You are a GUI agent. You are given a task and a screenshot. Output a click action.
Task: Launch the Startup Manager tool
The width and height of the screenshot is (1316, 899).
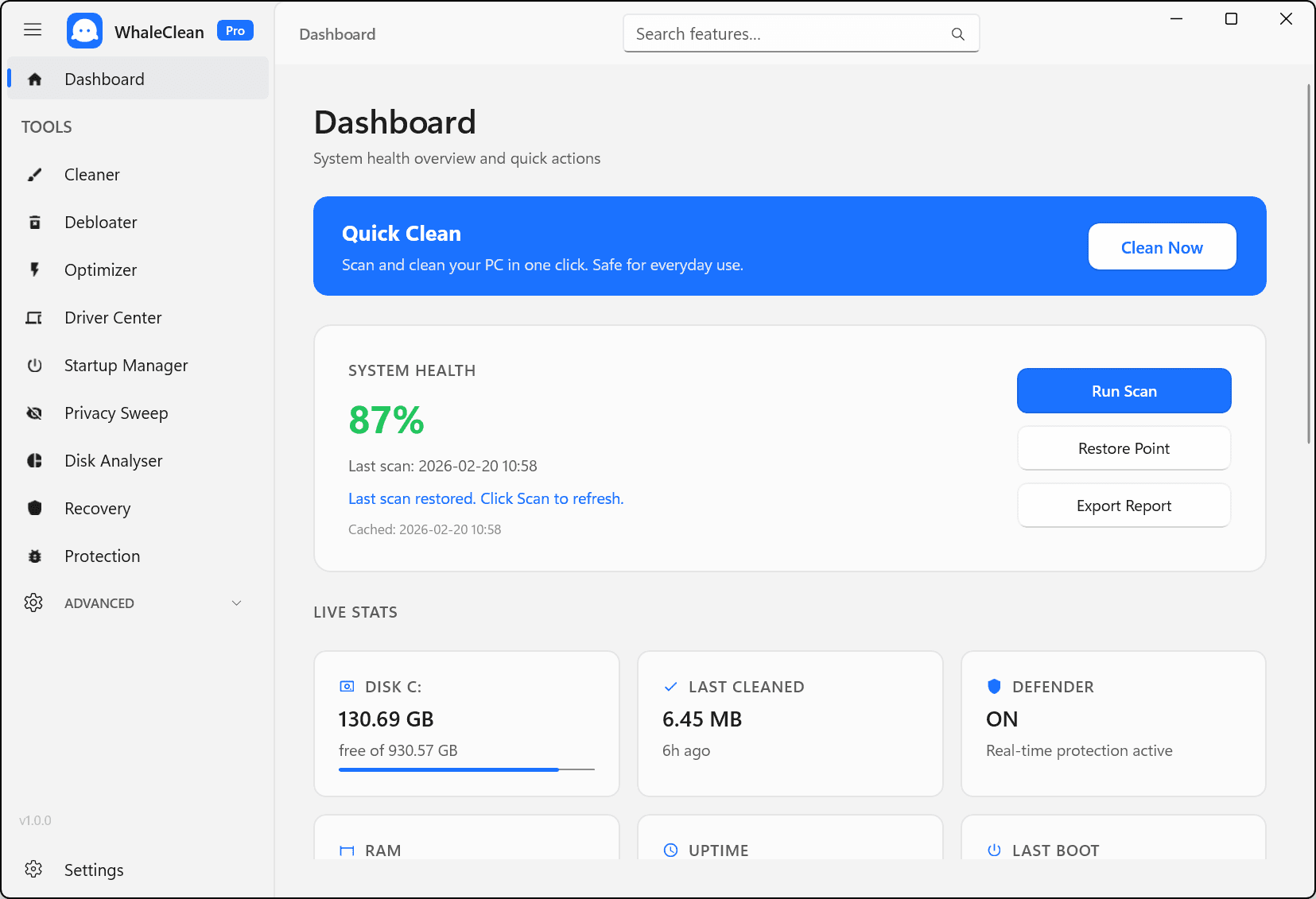pyautogui.click(x=125, y=365)
